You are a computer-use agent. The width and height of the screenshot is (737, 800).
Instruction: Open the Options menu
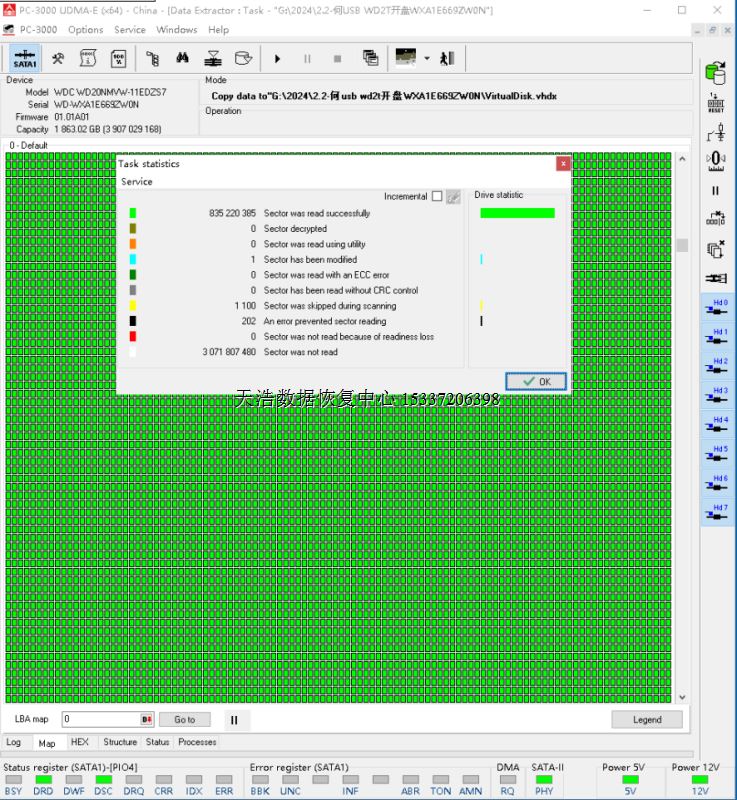(86, 30)
